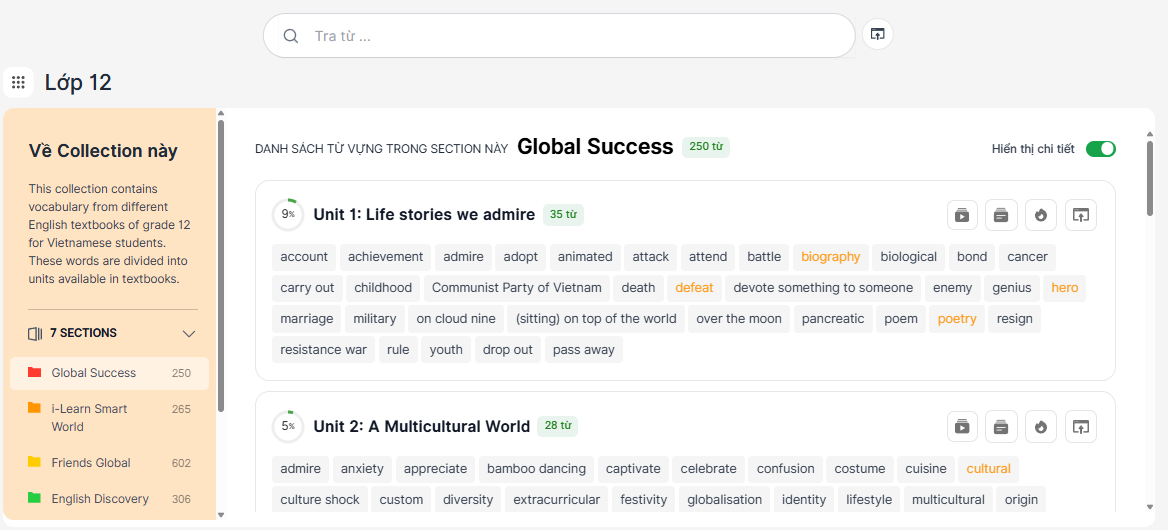Click the video flashcard icon in Unit 1
Screen dimensions: 1168x530
962,215
